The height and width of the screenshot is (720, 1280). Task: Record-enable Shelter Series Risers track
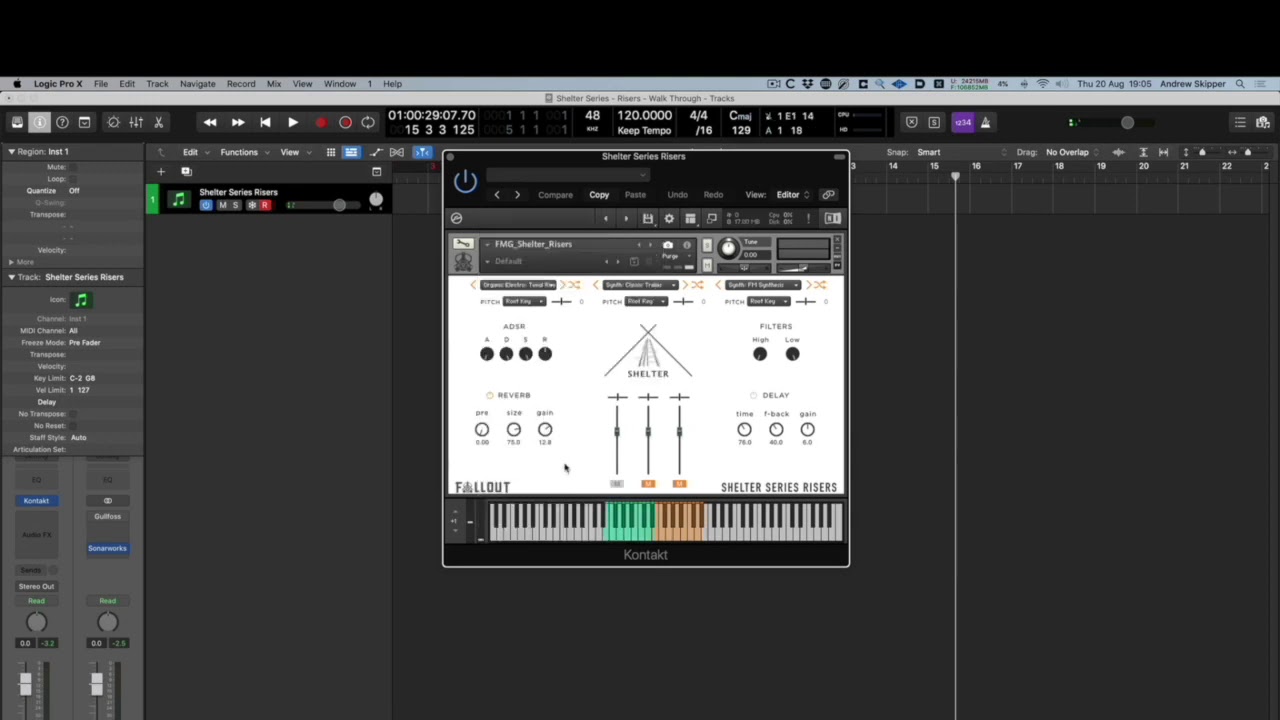click(x=265, y=205)
